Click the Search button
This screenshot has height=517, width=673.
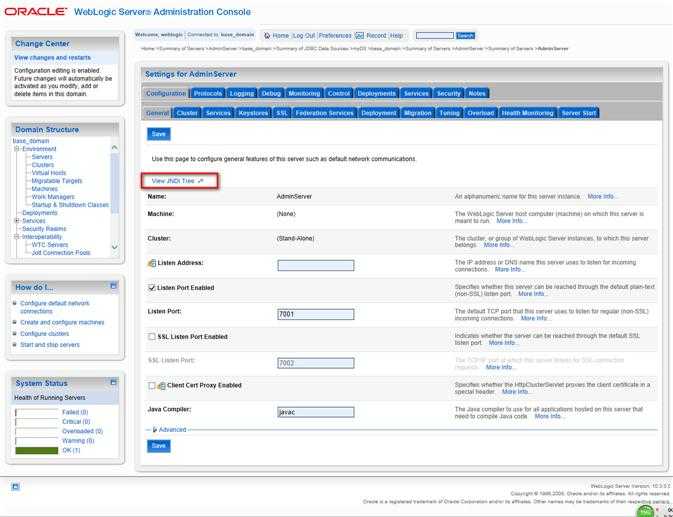tap(465, 36)
